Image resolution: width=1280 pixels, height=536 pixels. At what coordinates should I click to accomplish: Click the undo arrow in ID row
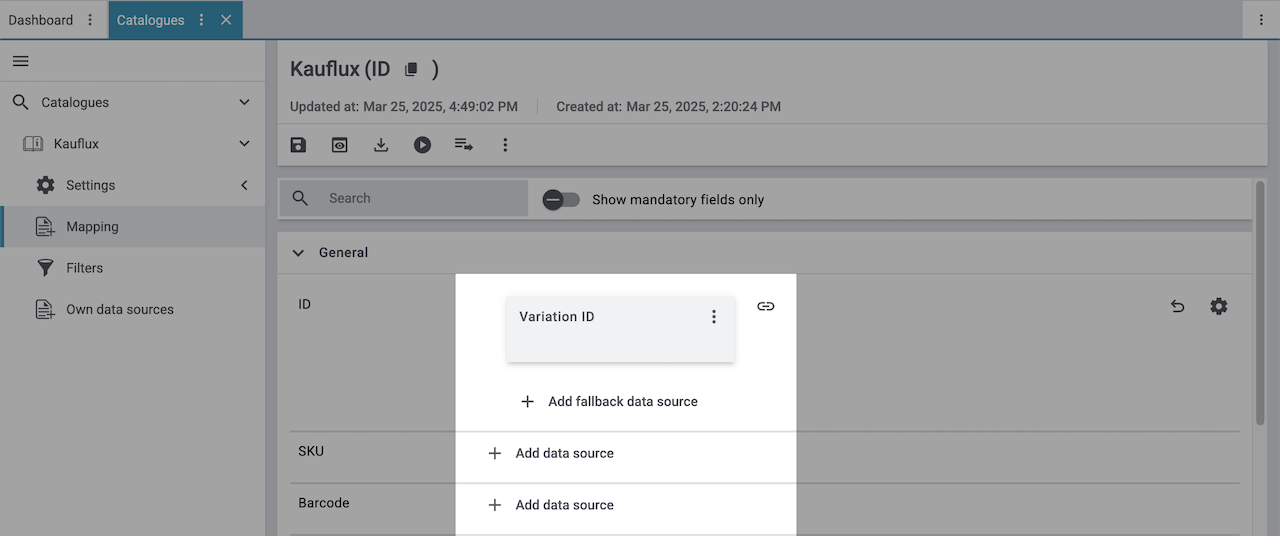[1177, 307]
